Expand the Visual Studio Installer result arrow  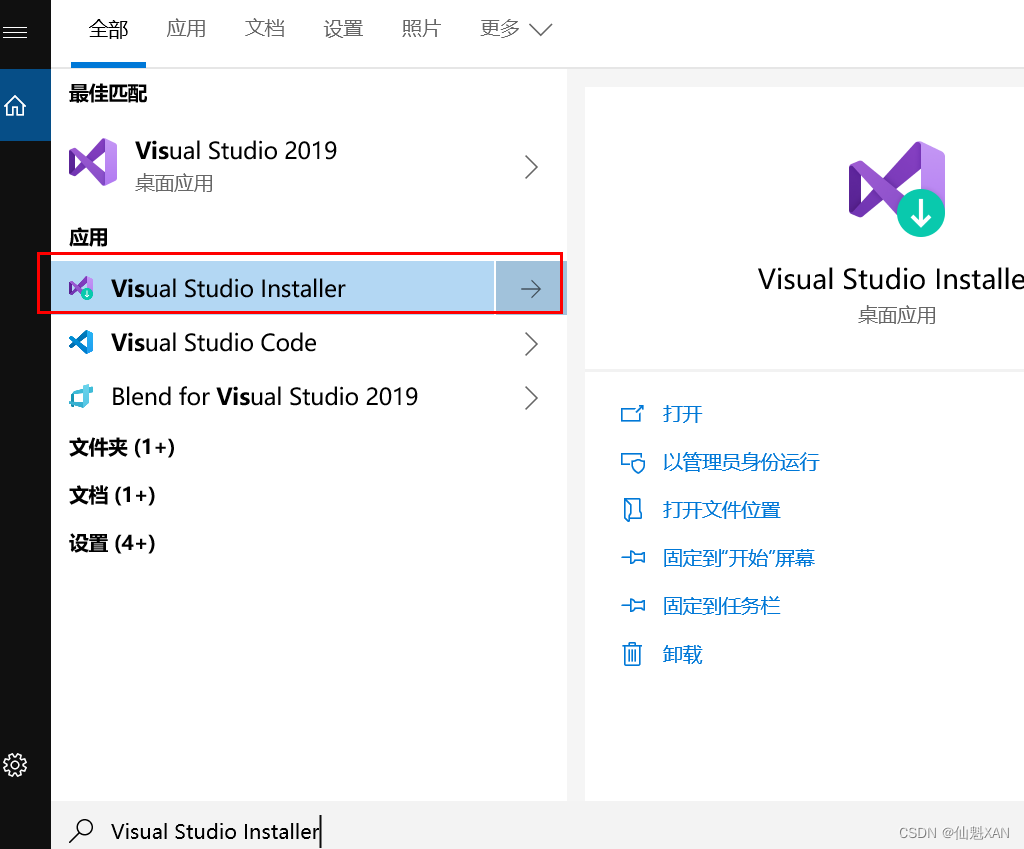coord(530,289)
